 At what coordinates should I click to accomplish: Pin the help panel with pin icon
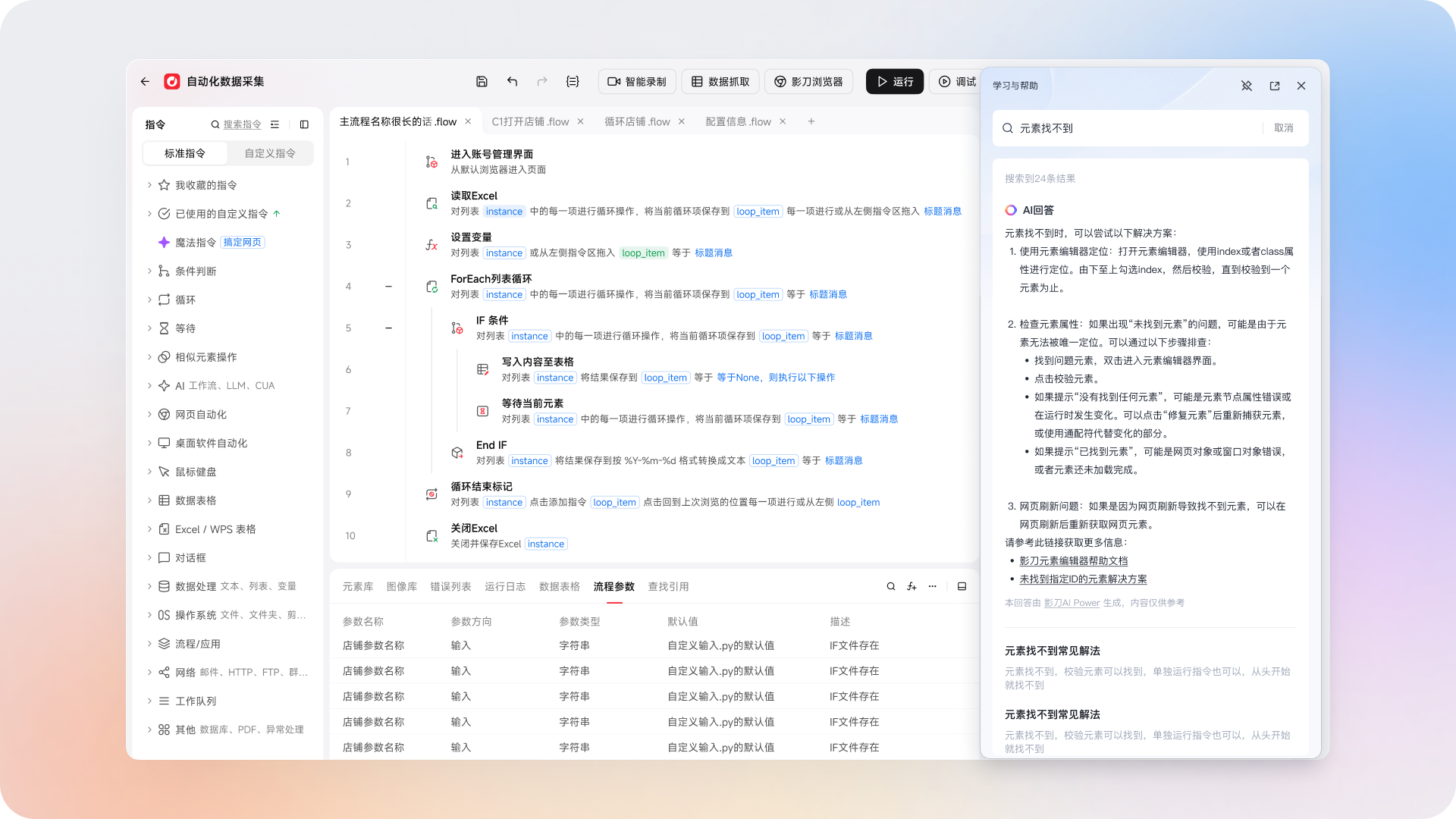[1247, 86]
